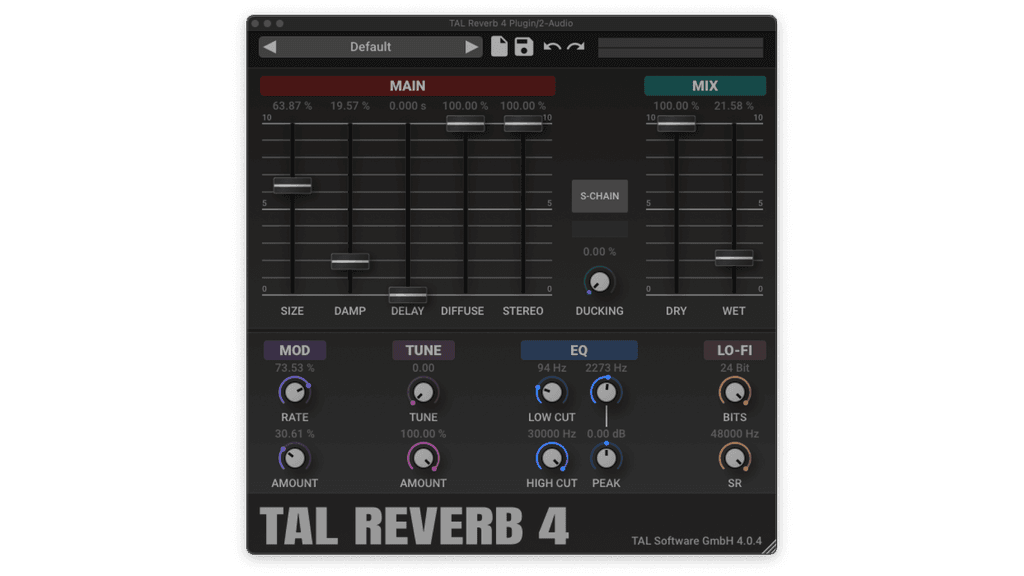This screenshot has width=1024, height=576.
Task: Click the 0.00 dB peak value
Action: point(606,434)
